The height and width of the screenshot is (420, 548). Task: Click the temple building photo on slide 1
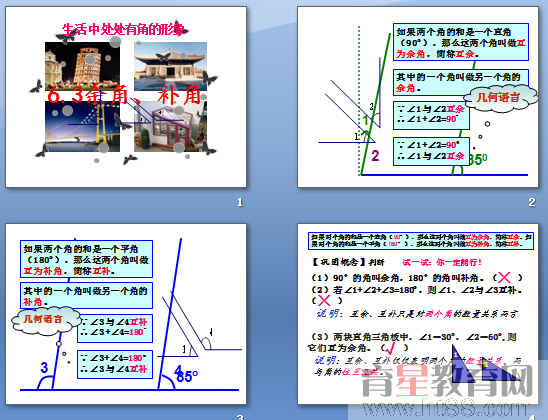click(171, 66)
